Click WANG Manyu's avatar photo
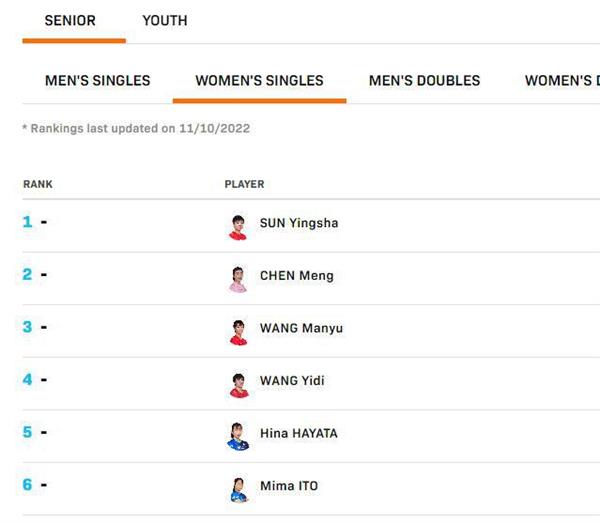Image resolution: width=600 pixels, height=523 pixels. pyautogui.click(x=238, y=332)
